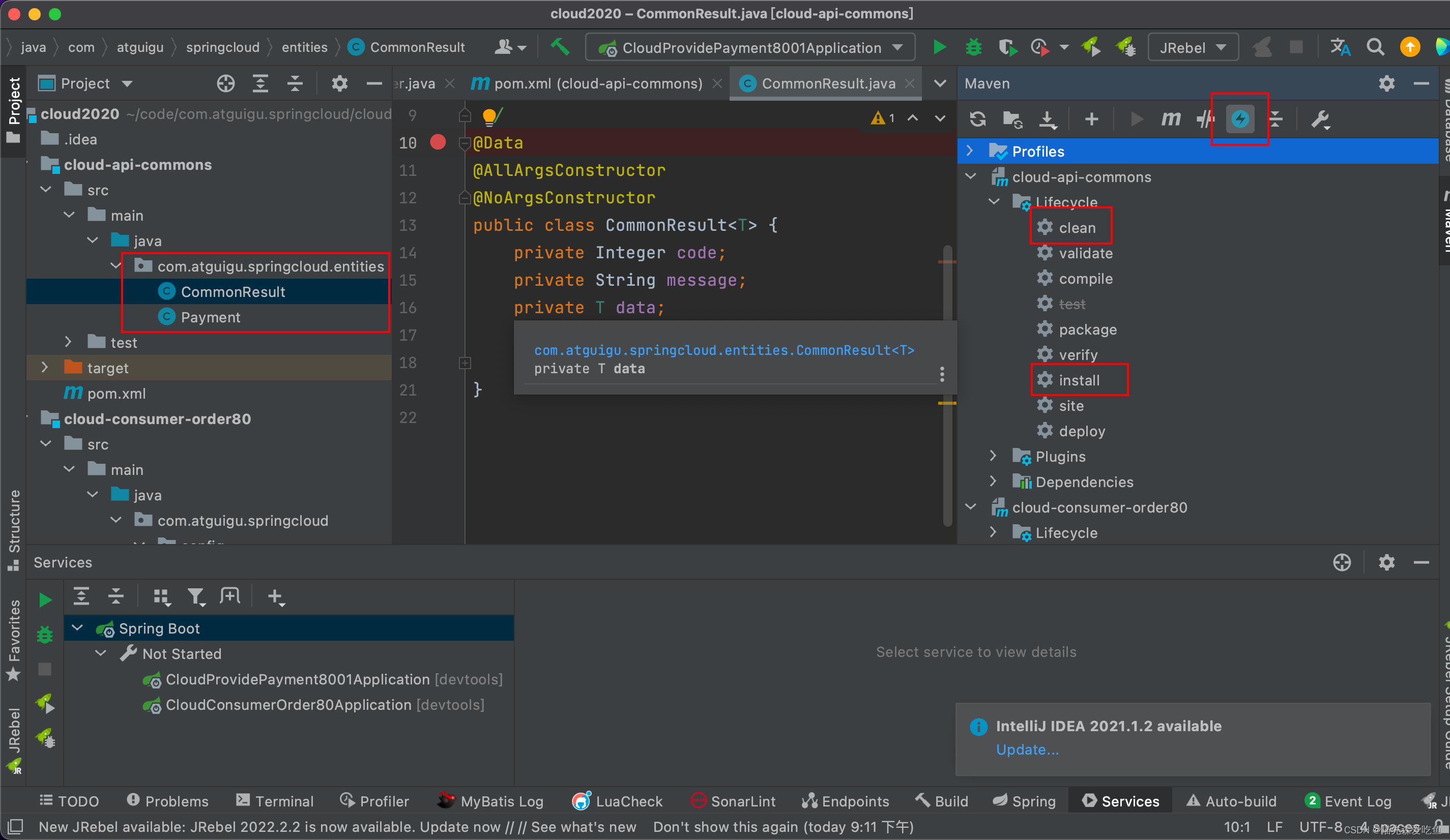Click entities breadcrumb in navigation bar
1450x840 pixels.
pos(304,47)
